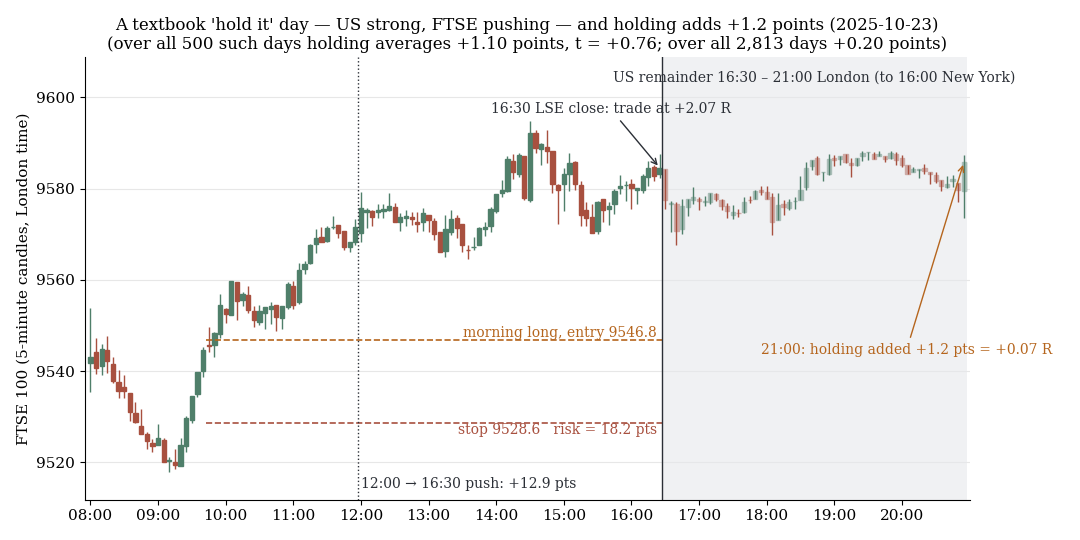Click the chart title mentioning 'hold it' day
The width and height of the screenshot is (1080, 540).
click(527, 25)
